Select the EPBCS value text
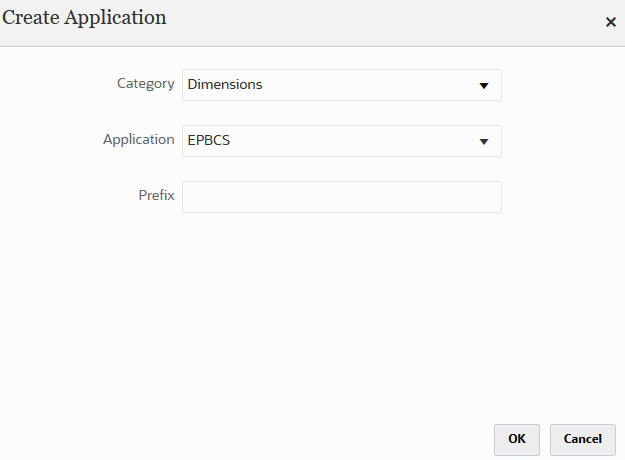Screen dimensions: 625x460 (x=209, y=141)
